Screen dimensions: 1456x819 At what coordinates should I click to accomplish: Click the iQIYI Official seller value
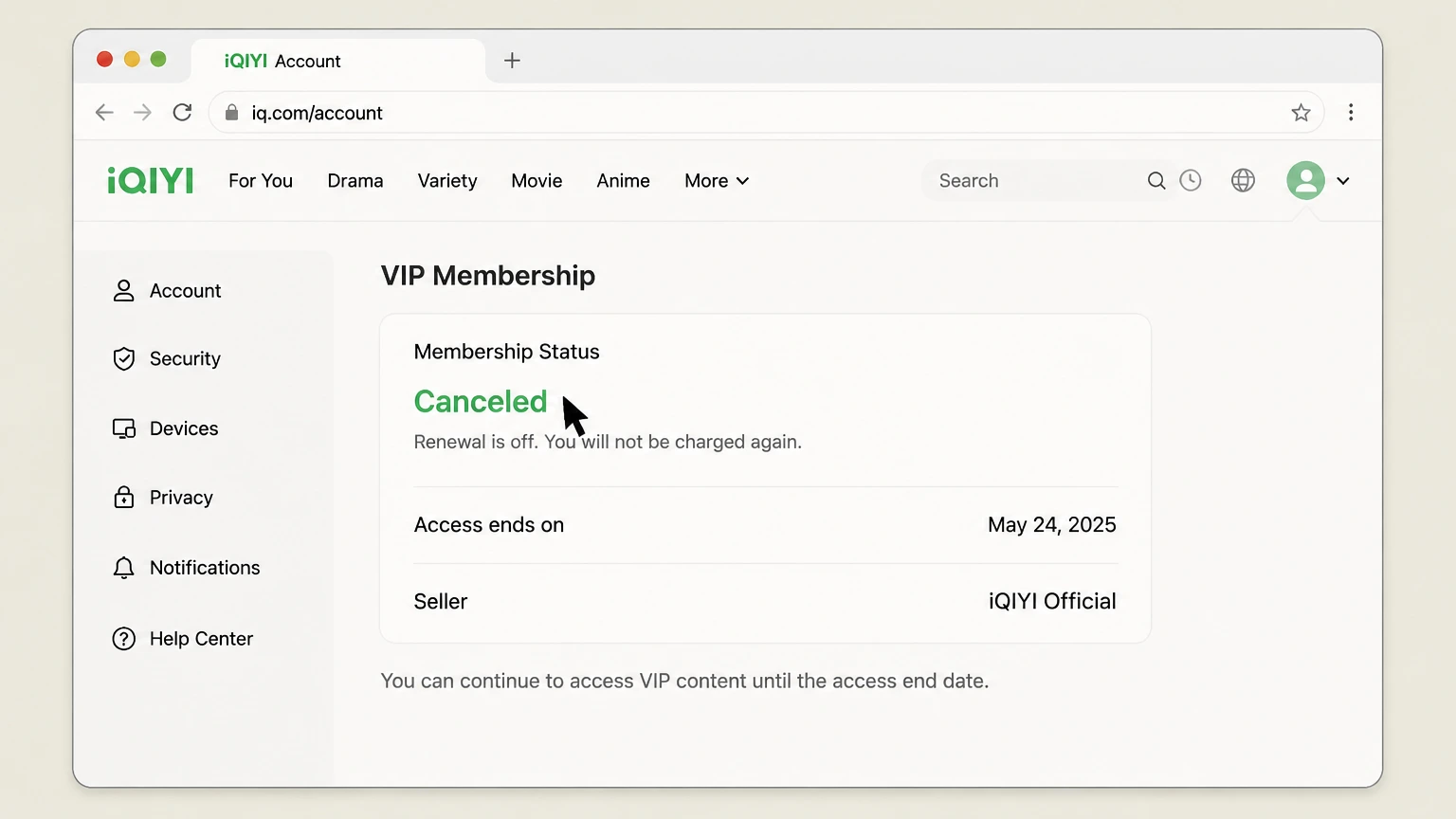[1052, 602]
